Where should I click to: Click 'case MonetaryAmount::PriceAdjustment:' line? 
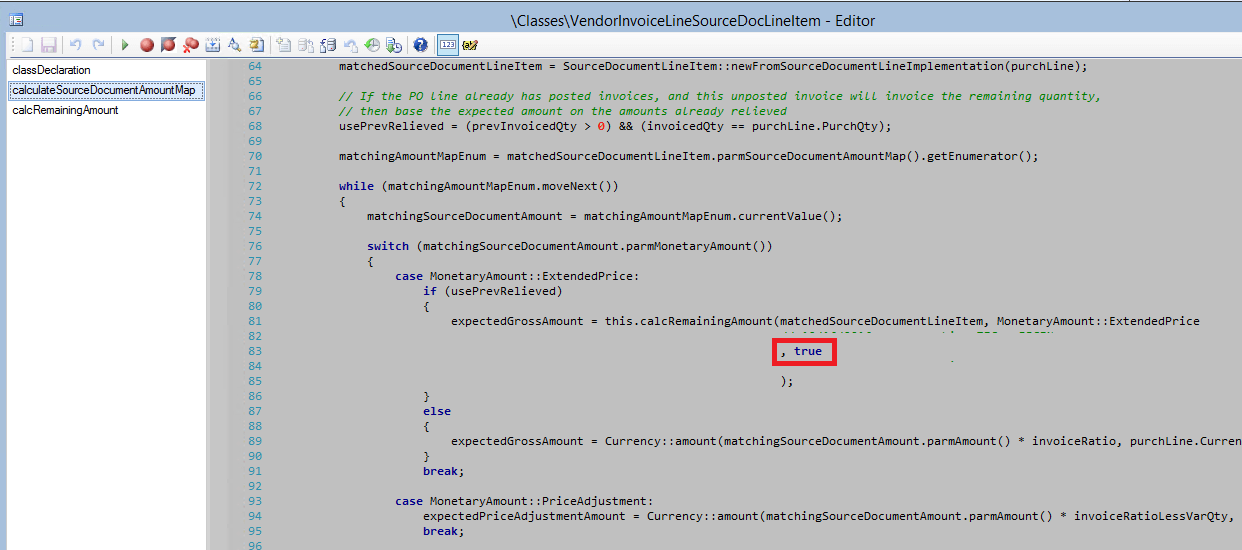tap(523, 501)
